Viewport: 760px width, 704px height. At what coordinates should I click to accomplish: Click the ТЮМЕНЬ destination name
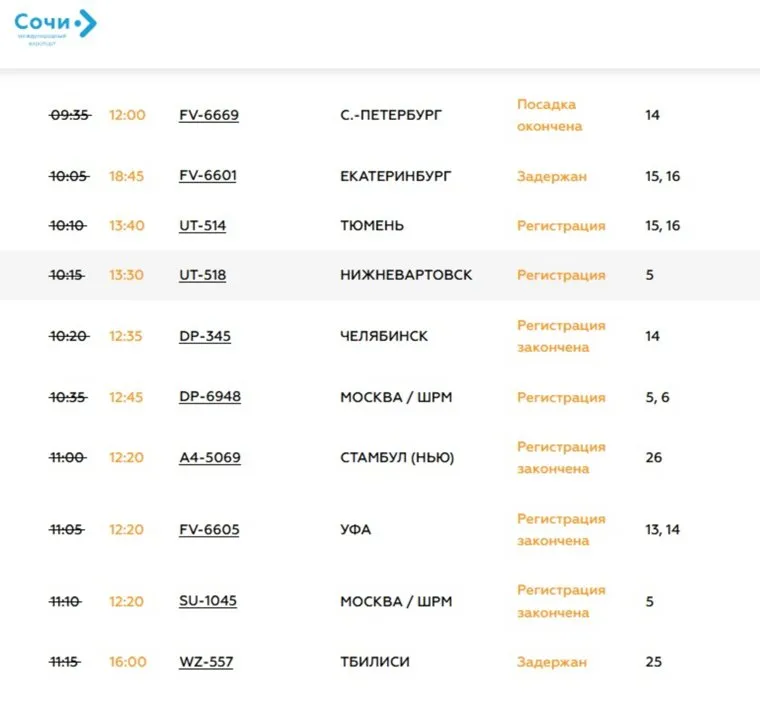[372, 226]
